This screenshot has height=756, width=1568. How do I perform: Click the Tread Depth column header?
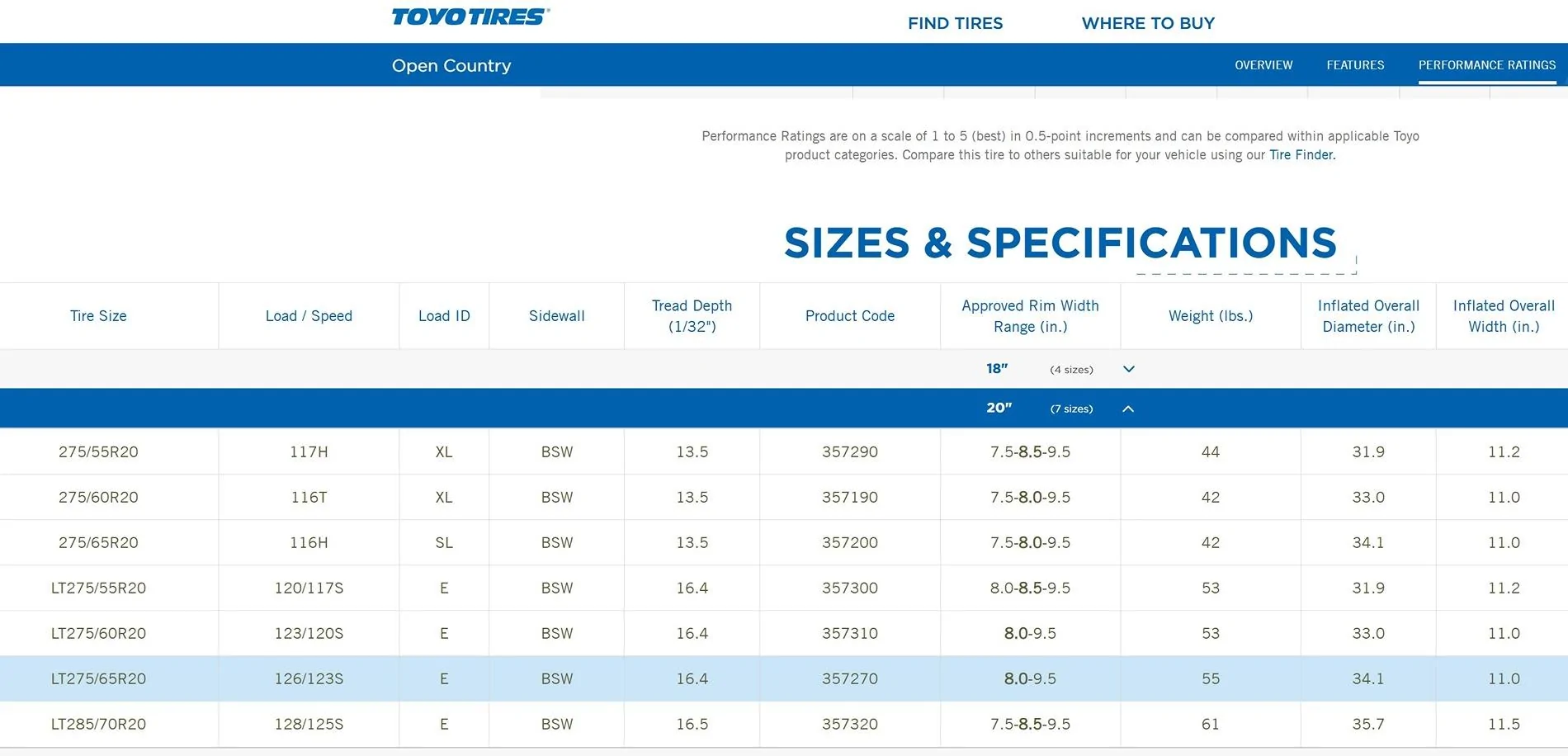(x=692, y=316)
